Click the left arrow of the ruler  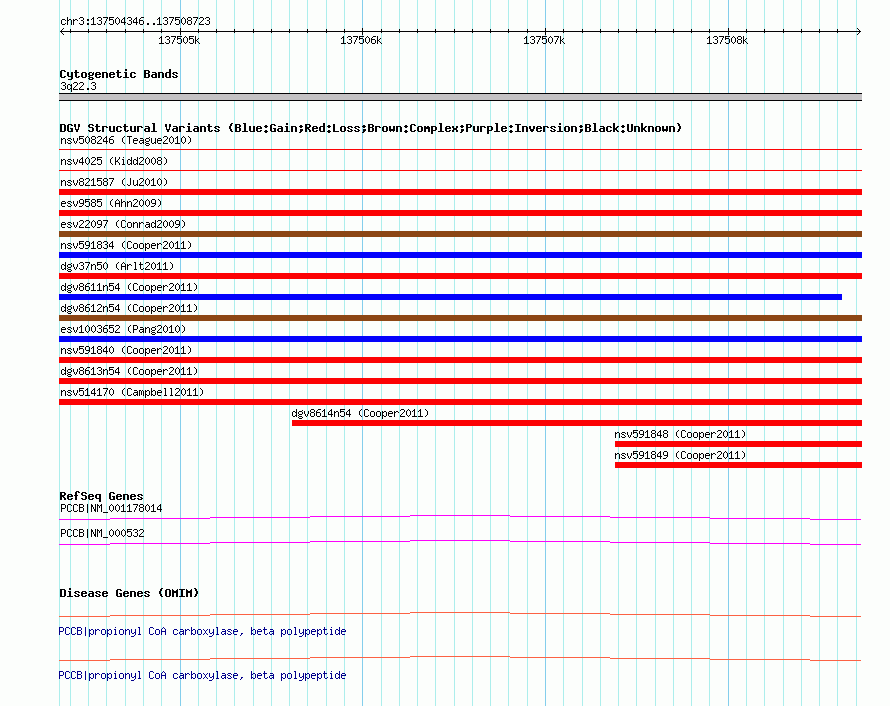click(x=62, y=31)
